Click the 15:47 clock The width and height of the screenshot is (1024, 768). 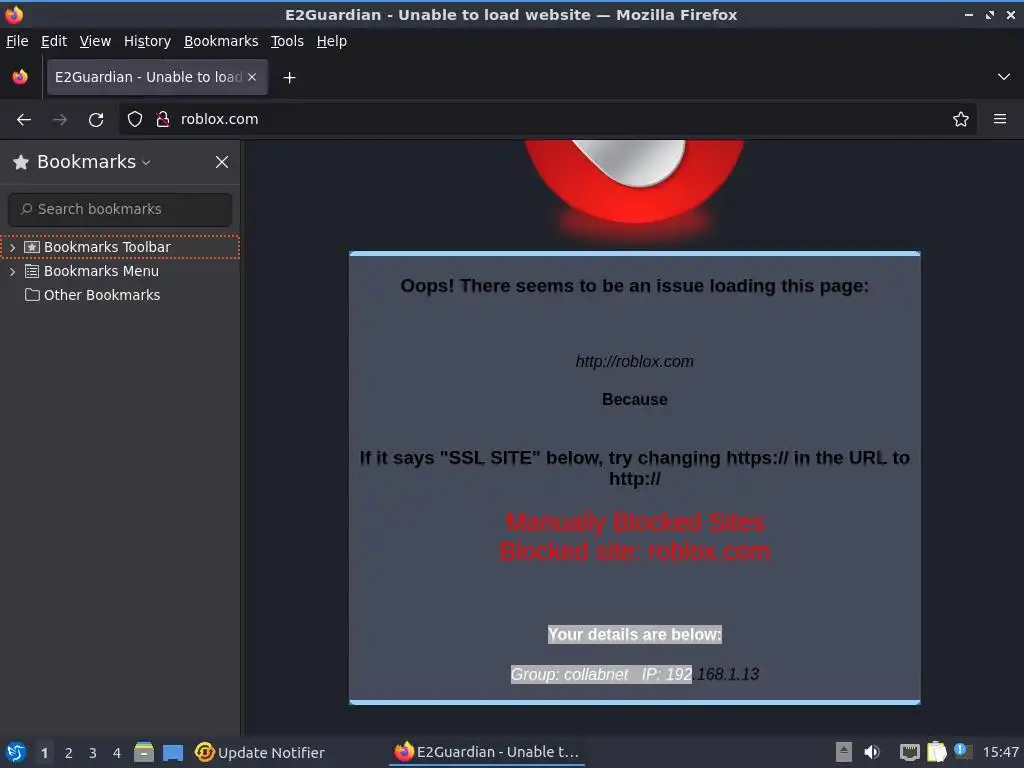pos(1000,752)
